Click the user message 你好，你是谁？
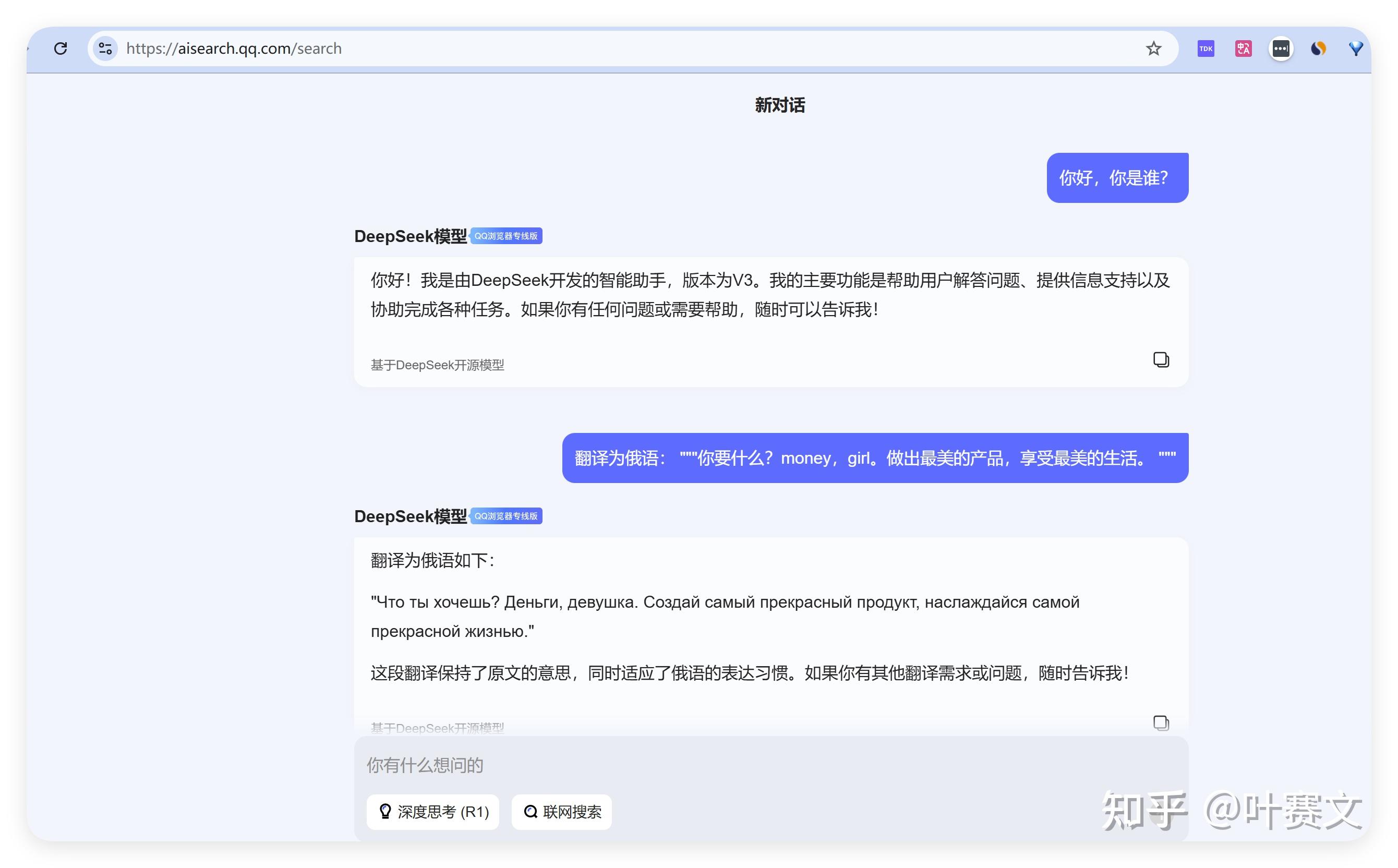 tap(1117, 178)
